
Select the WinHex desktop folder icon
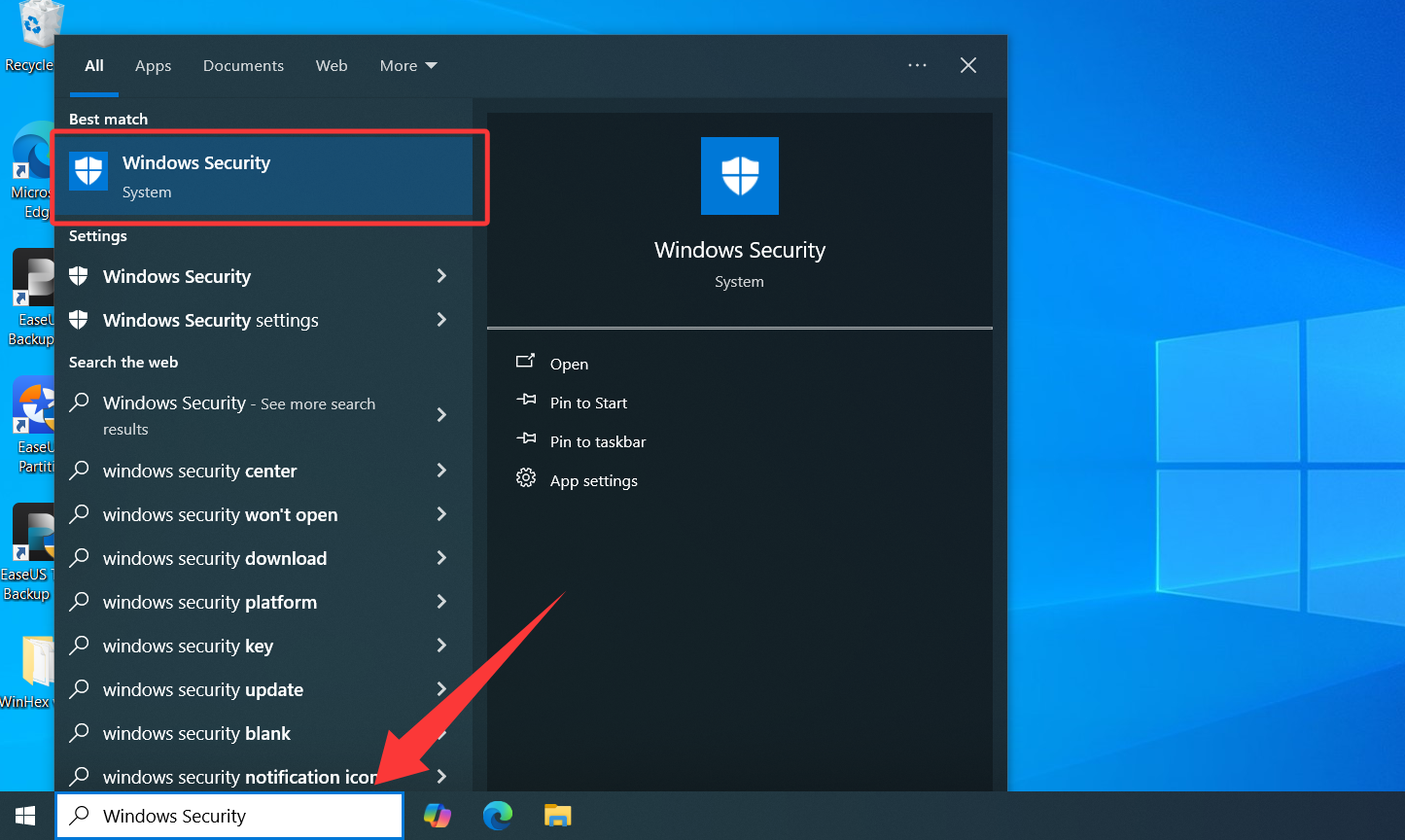pos(27,671)
